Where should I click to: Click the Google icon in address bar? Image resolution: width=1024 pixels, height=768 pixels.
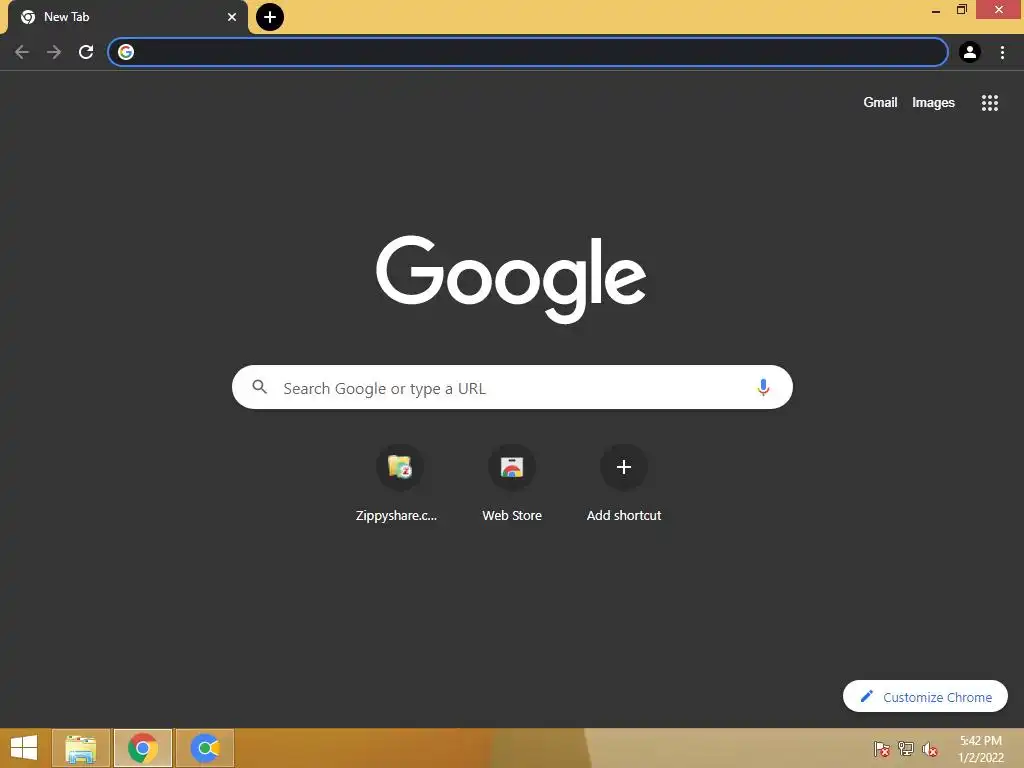click(126, 52)
